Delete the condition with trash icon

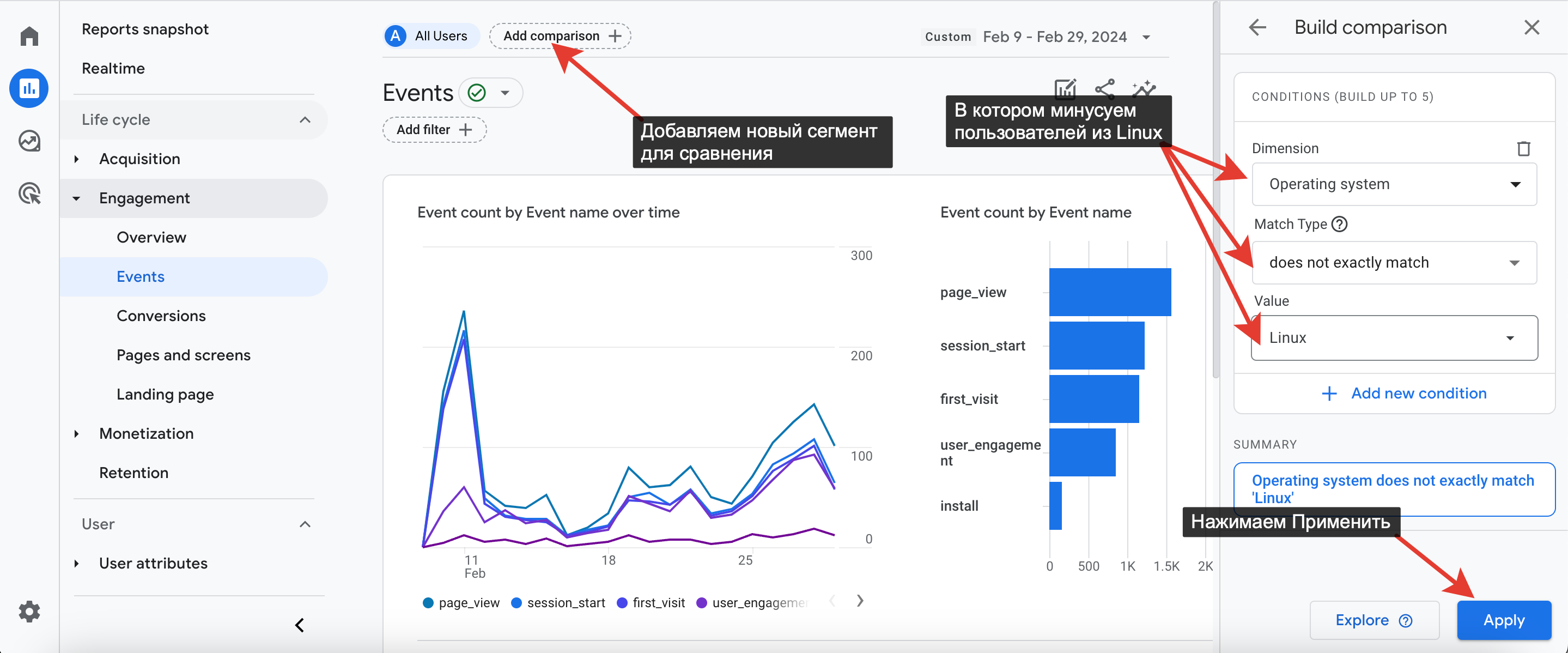[x=1523, y=148]
